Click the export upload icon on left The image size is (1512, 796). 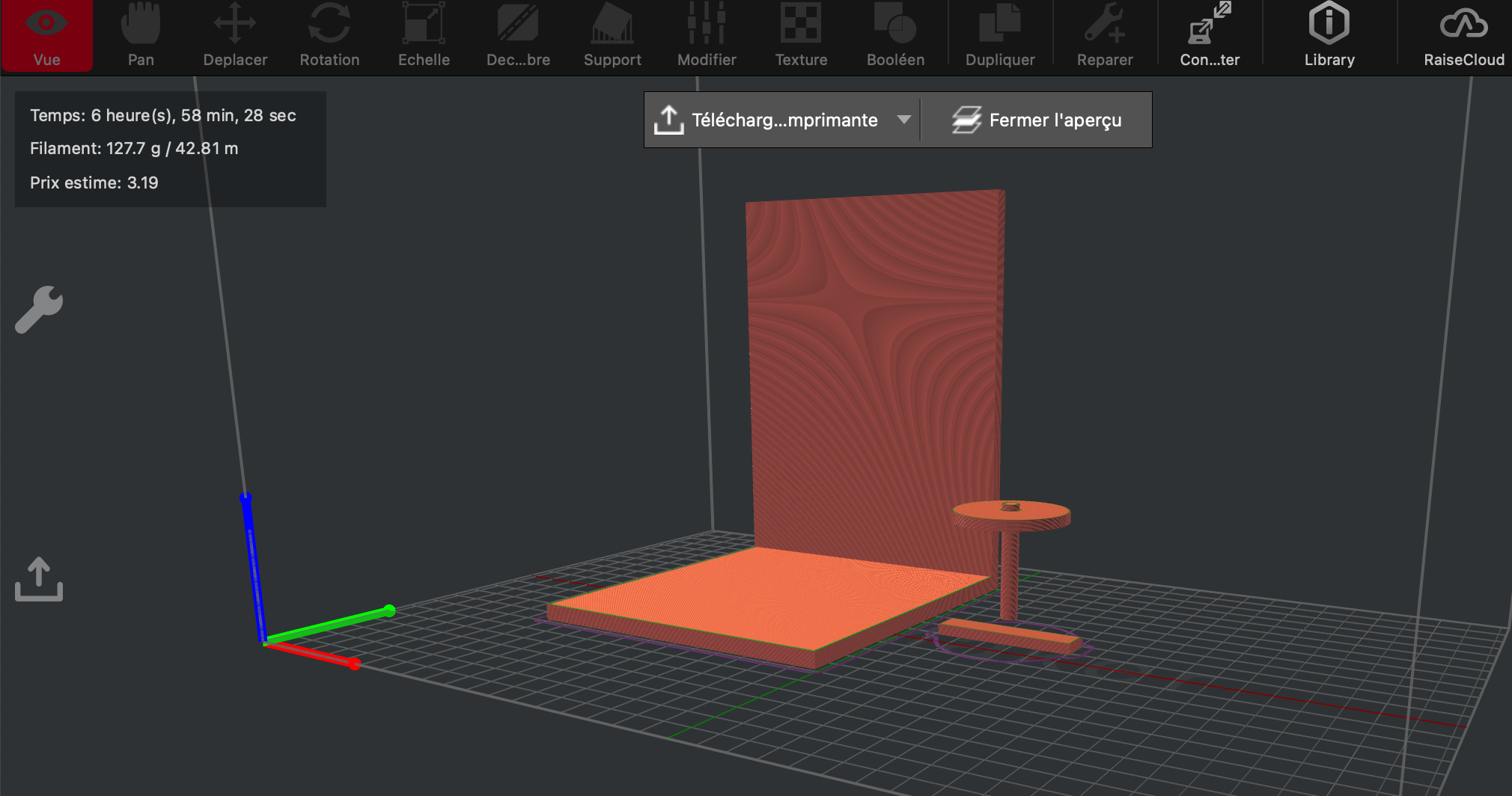pos(39,579)
